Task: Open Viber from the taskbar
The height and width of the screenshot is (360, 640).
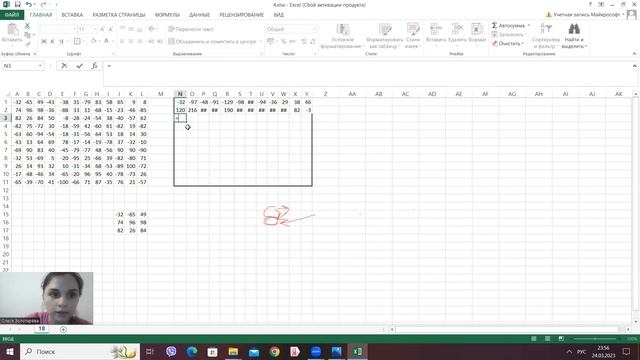Action: 171,351
